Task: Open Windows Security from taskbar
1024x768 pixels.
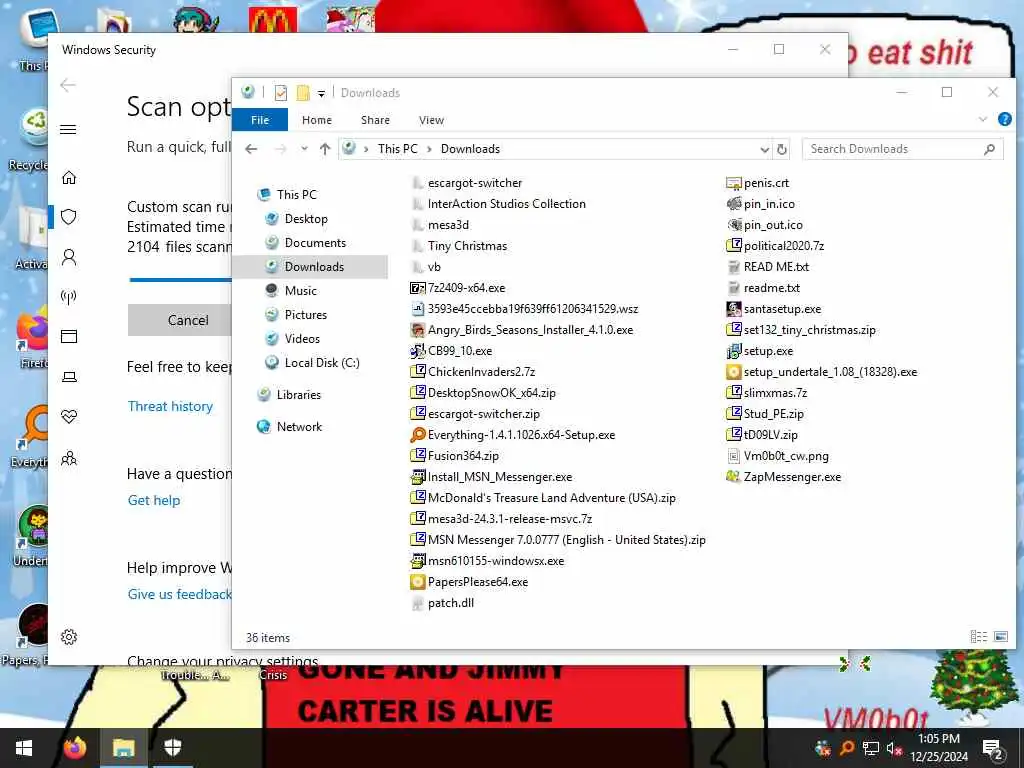Action: (x=172, y=748)
